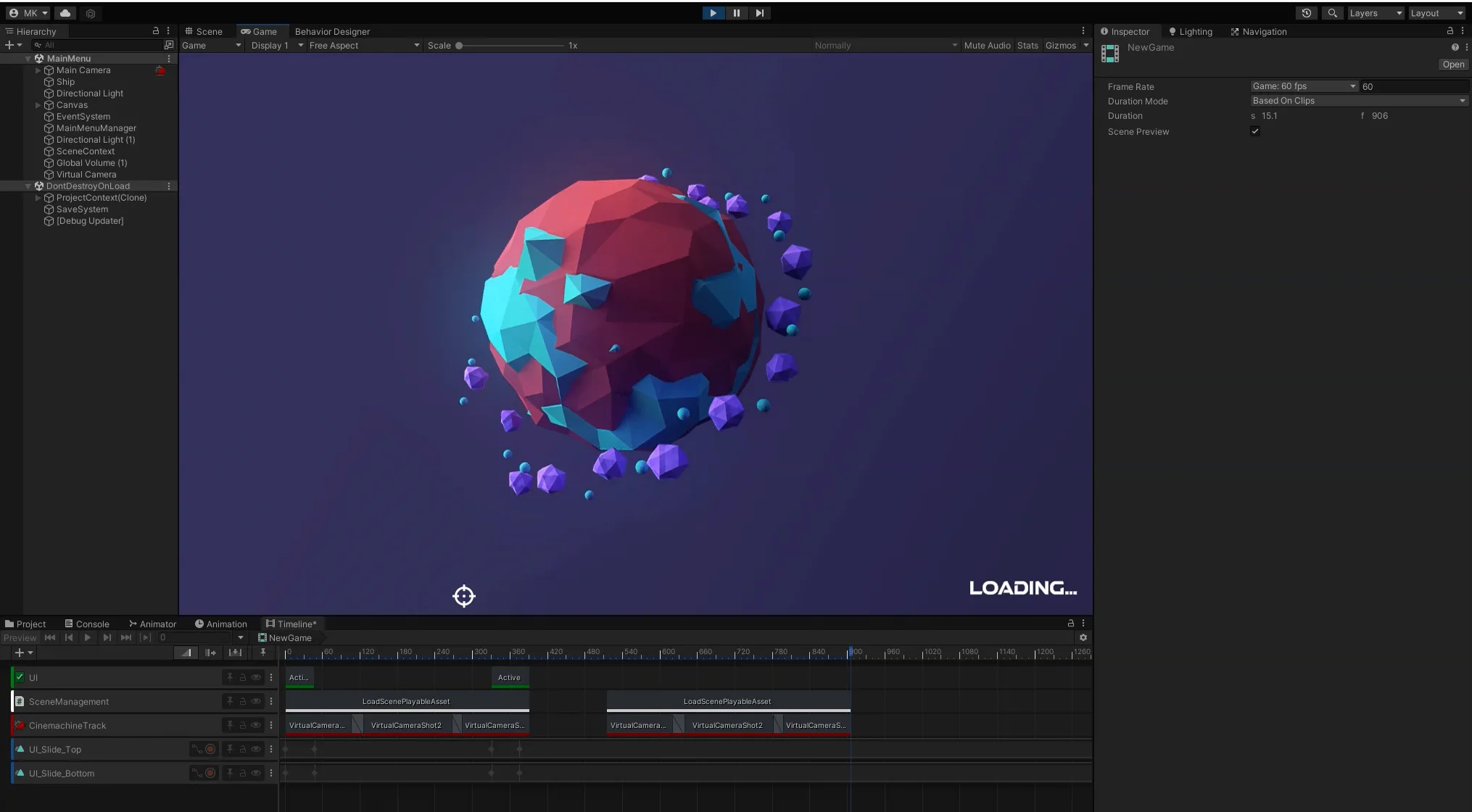This screenshot has height=812, width=1472.
Task: Click the timeline settings gear icon
Action: (x=1083, y=638)
